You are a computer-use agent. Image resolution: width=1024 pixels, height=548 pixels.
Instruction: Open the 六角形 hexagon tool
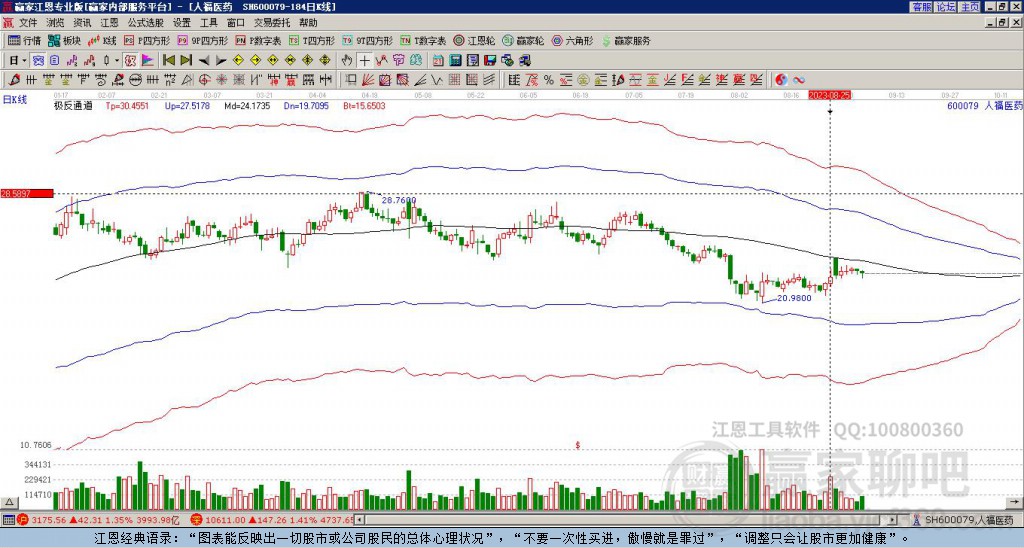click(x=572, y=40)
